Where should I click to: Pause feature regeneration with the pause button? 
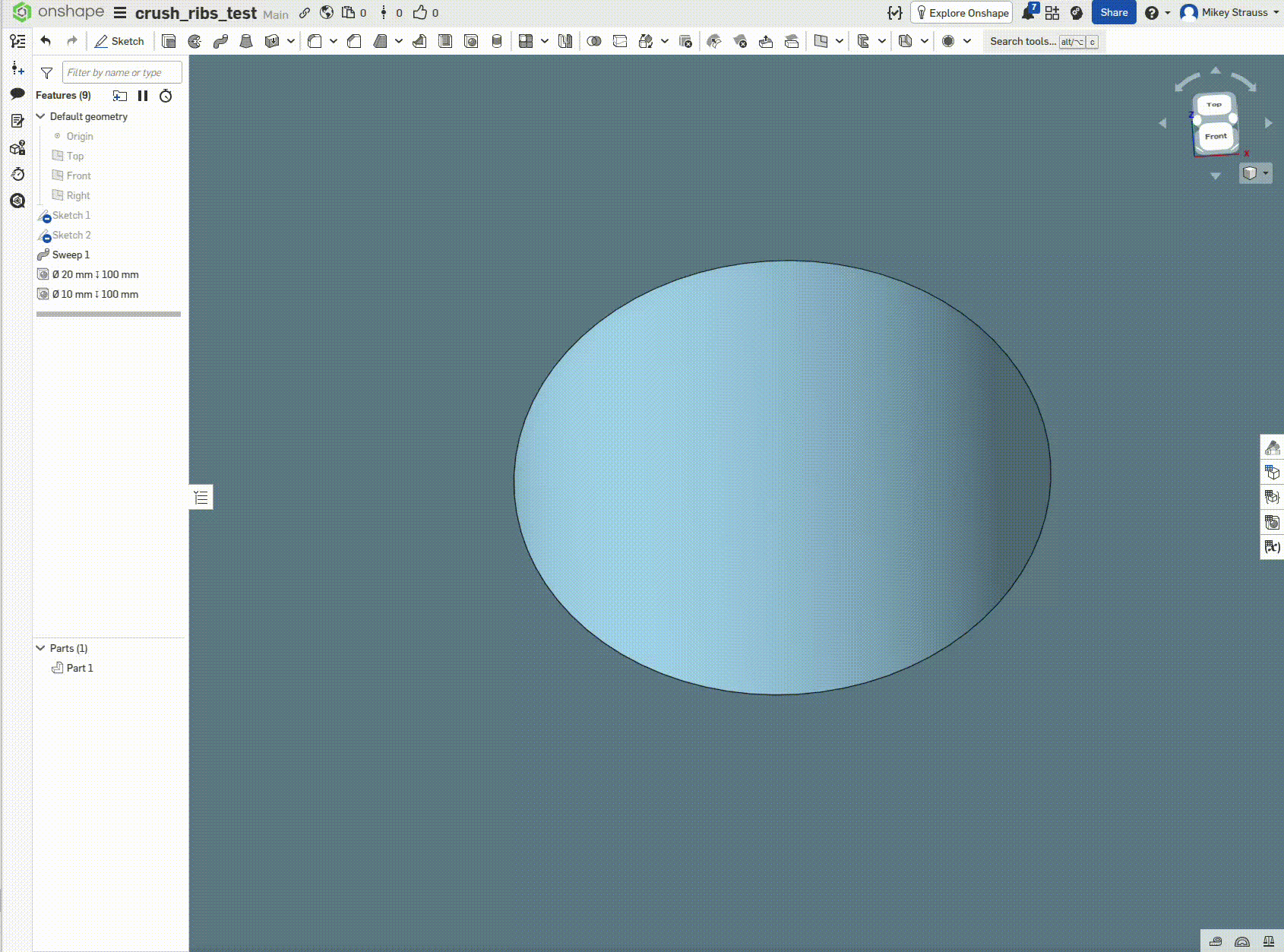[x=143, y=96]
